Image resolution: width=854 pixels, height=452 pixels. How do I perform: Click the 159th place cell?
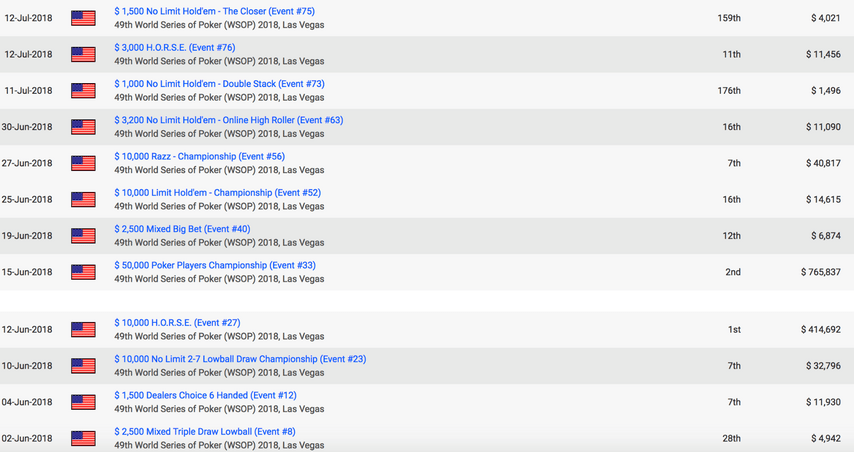pyautogui.click(x=729, y=18)
